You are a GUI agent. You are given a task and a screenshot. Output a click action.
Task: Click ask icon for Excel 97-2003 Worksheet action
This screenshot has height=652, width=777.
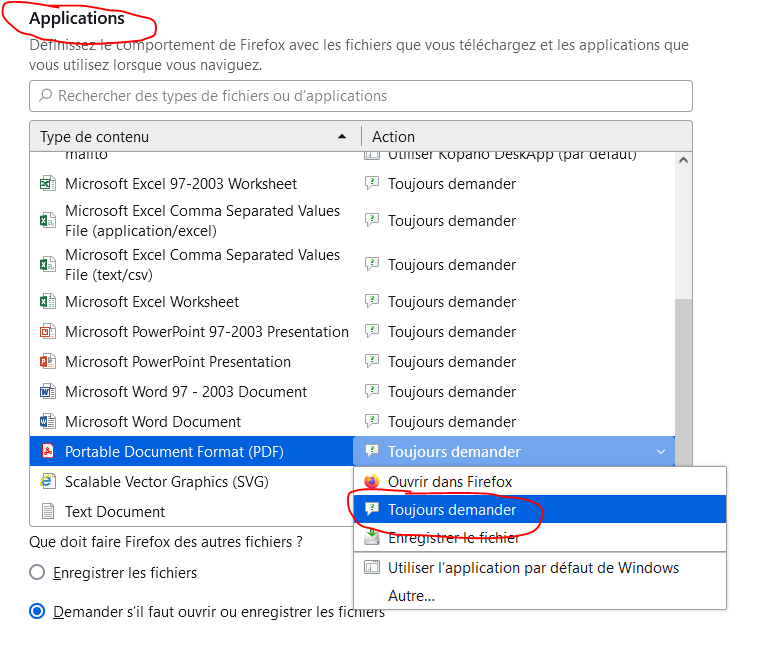click(x=372, y=183)
